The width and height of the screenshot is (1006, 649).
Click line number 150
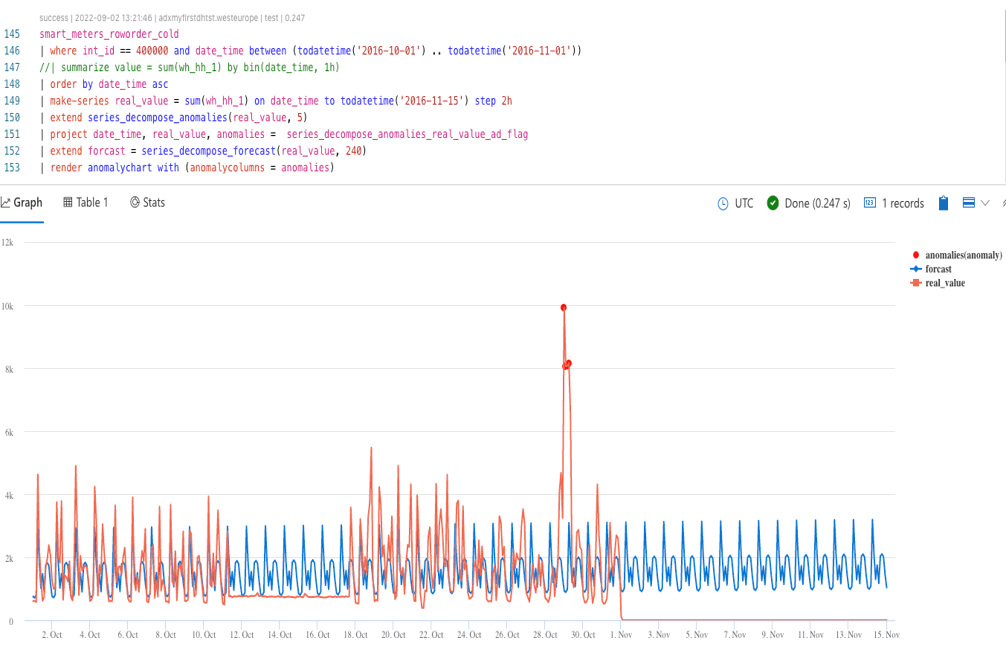(12, 117)
